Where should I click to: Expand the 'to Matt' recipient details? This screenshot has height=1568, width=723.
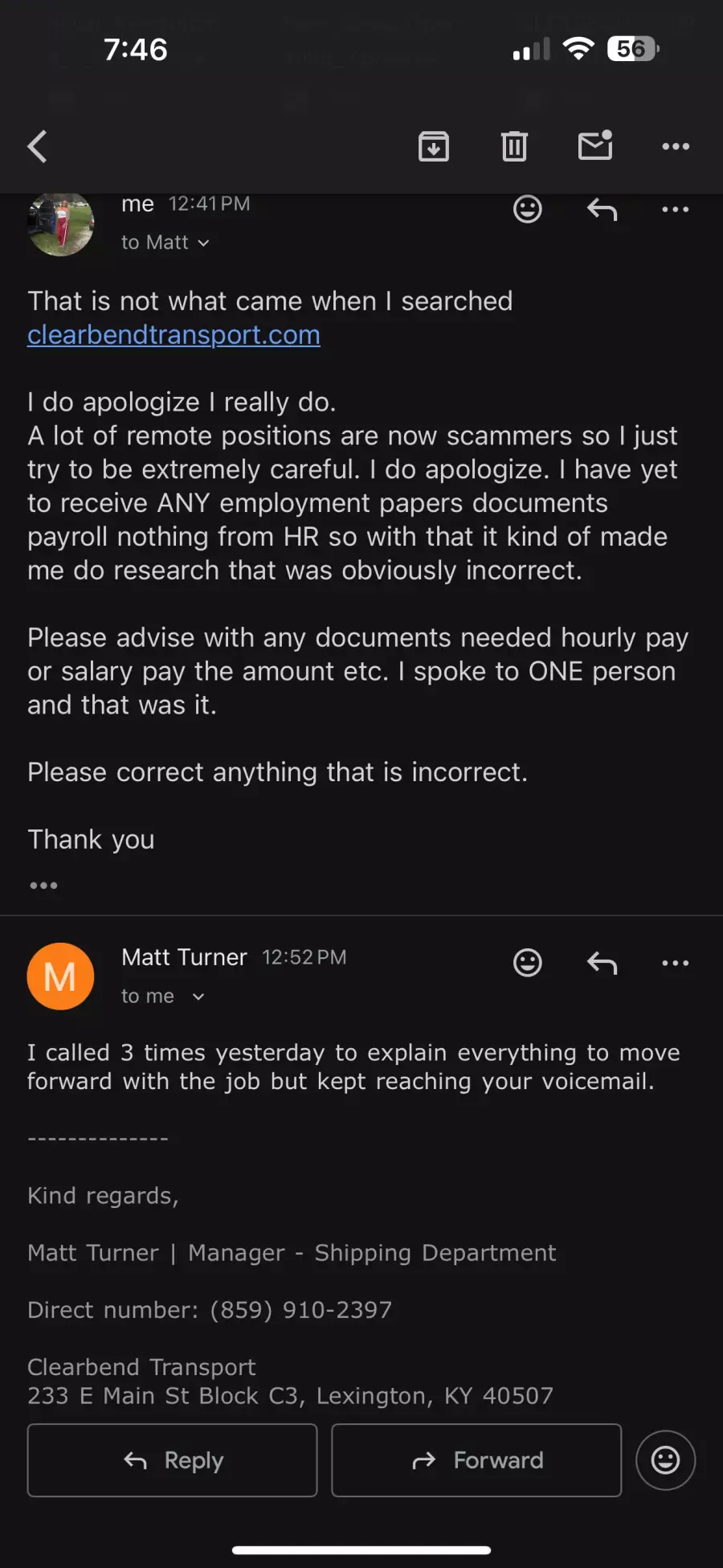[x=165, y=243]
